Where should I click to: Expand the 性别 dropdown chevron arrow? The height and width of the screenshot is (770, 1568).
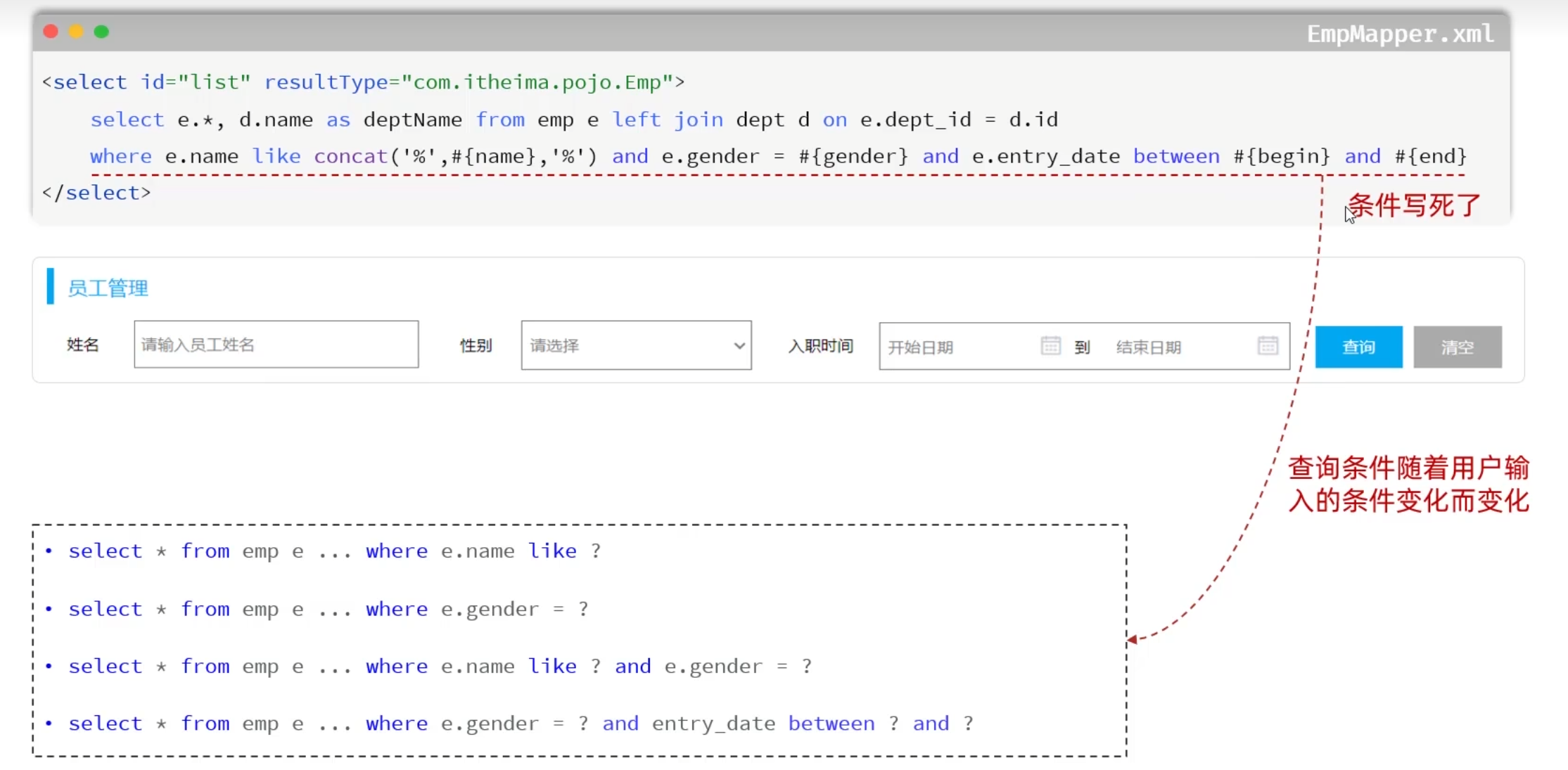(x=739, y=345)
